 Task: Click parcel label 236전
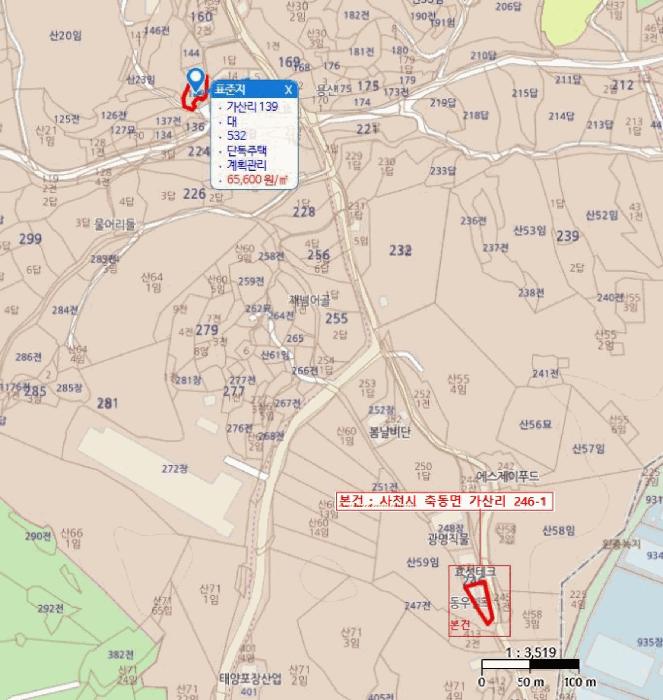tap(473, 221)
